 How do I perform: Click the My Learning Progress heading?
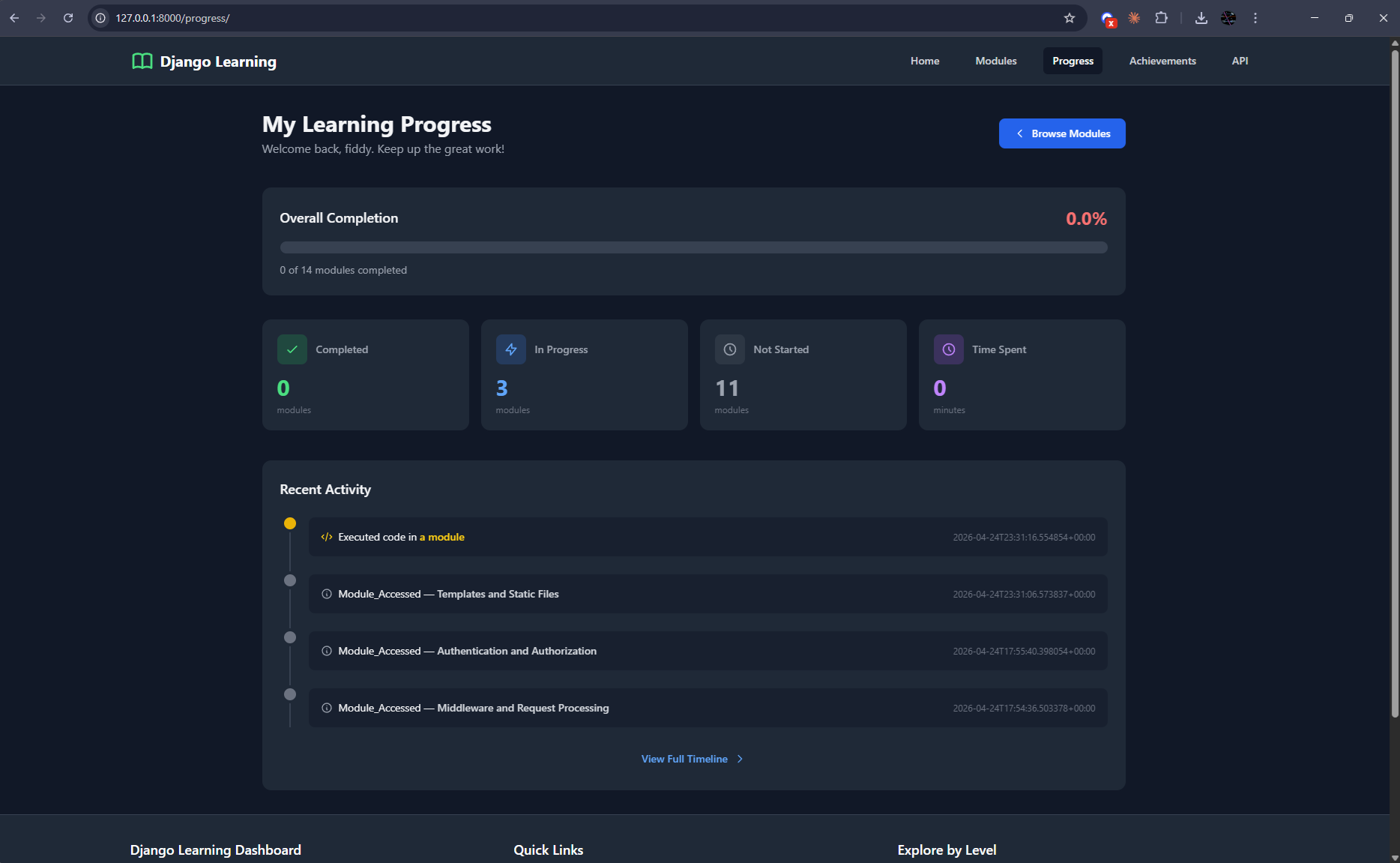(376, 124)
